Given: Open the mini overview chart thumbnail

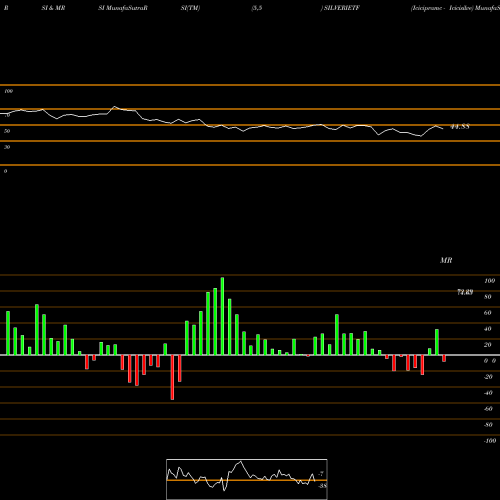Looking at the screenshot, I should (x=247, y=479).
